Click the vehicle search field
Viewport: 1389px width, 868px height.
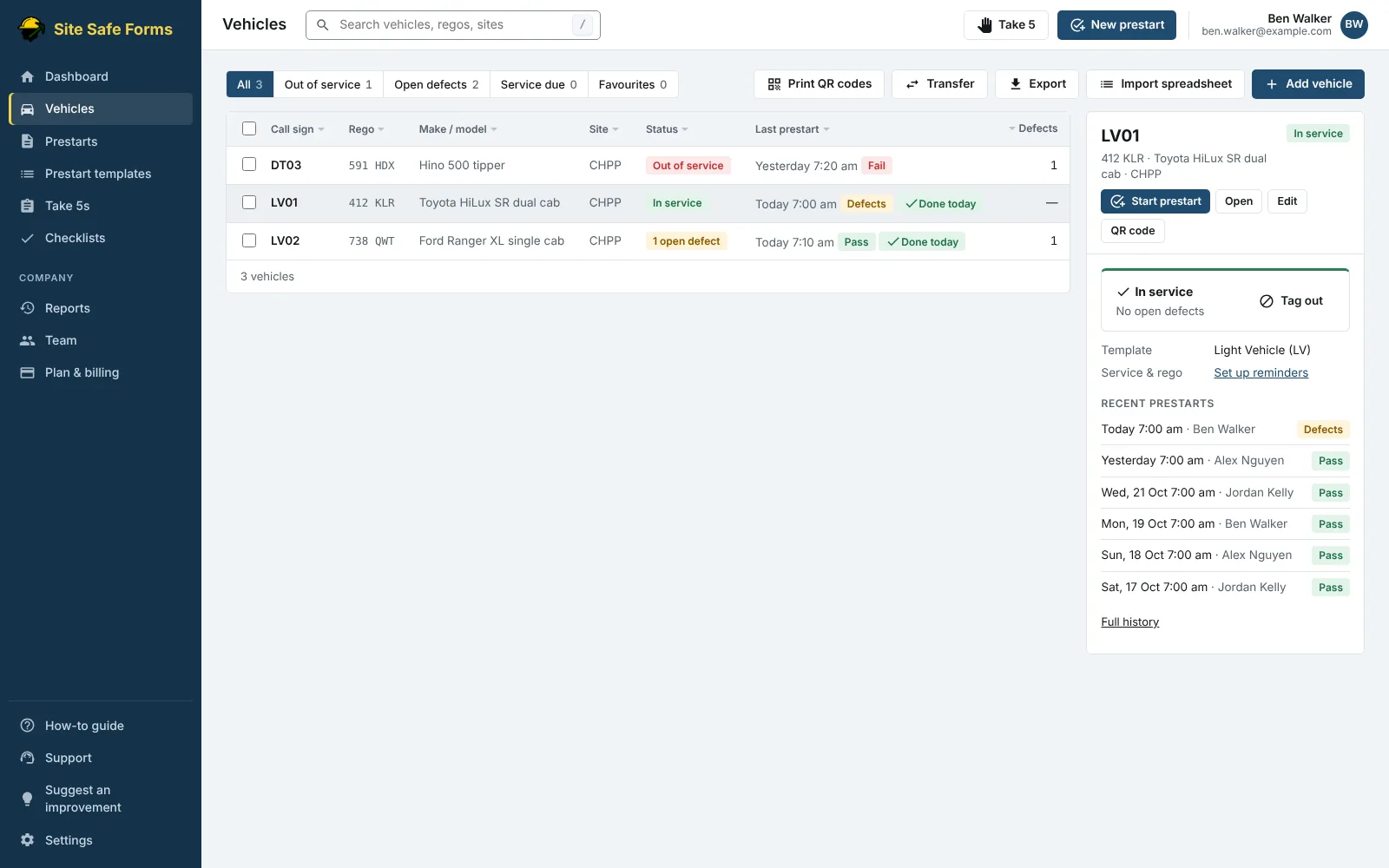click(453, 25)
